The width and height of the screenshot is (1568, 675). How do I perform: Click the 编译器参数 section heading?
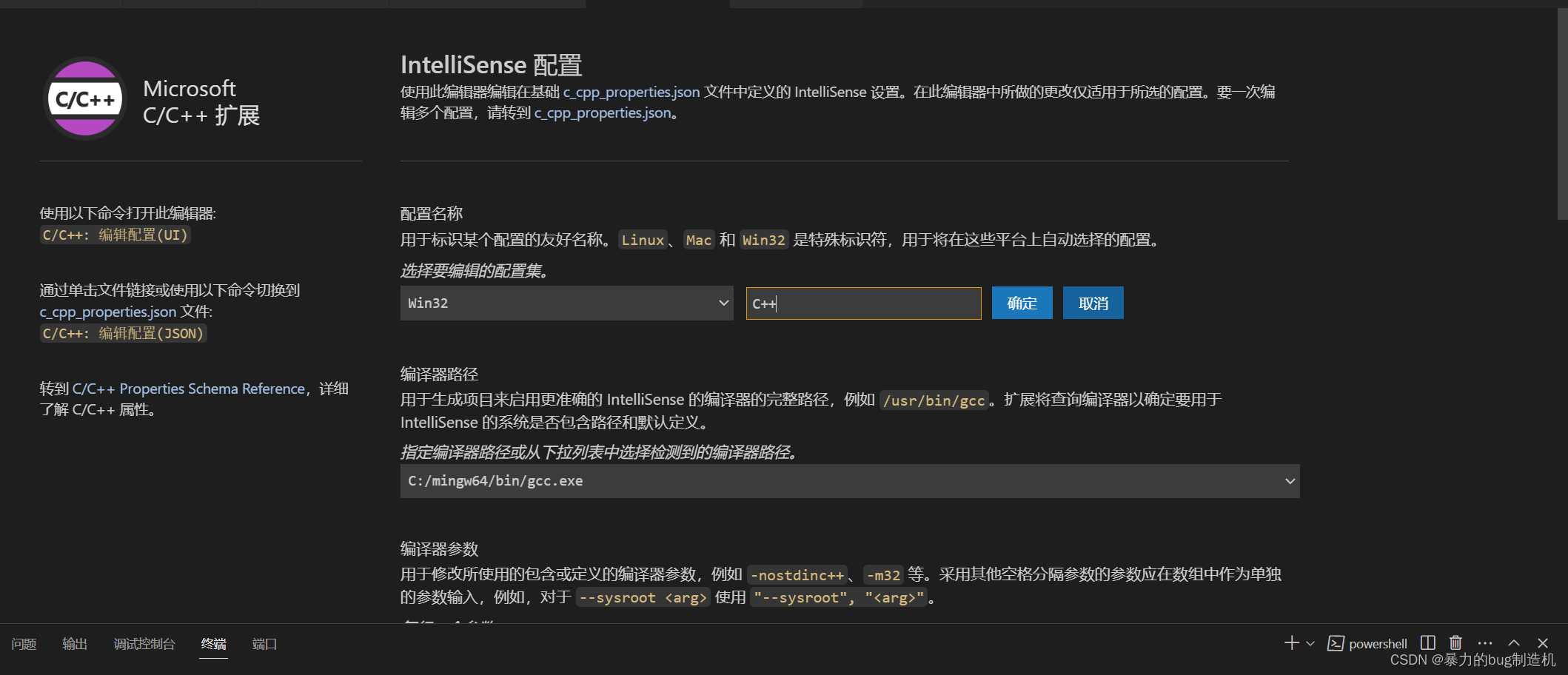439,549
